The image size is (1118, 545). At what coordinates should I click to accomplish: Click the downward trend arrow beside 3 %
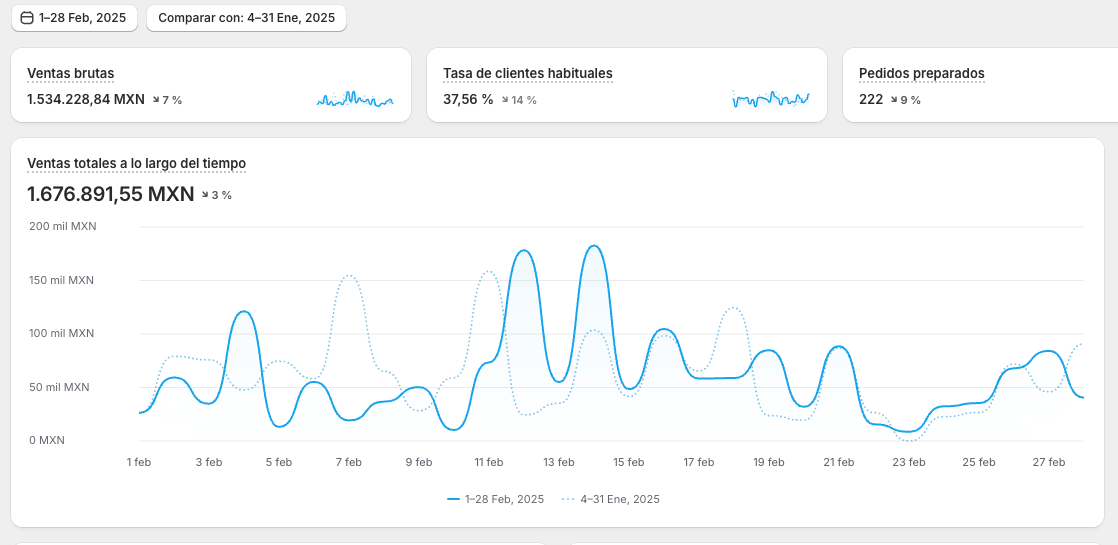click(x=205, y=195)
